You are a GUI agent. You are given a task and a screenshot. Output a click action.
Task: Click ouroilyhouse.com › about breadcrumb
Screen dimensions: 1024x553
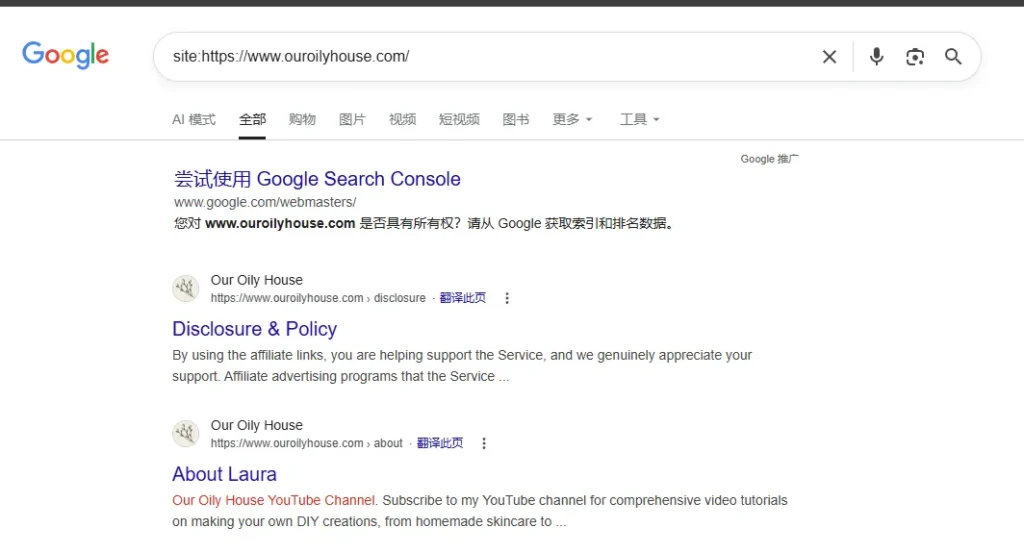(x=307, y=443)
